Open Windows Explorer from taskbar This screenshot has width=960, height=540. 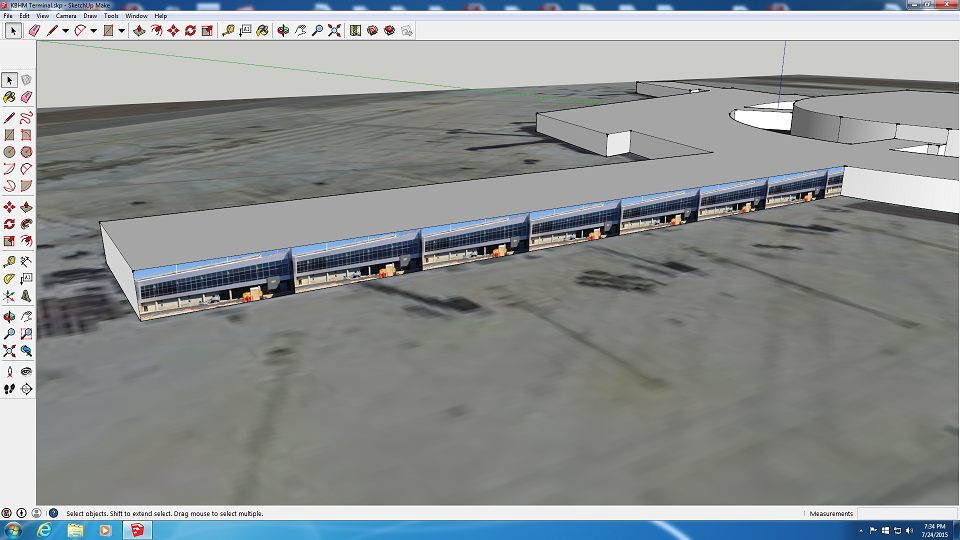75,530
